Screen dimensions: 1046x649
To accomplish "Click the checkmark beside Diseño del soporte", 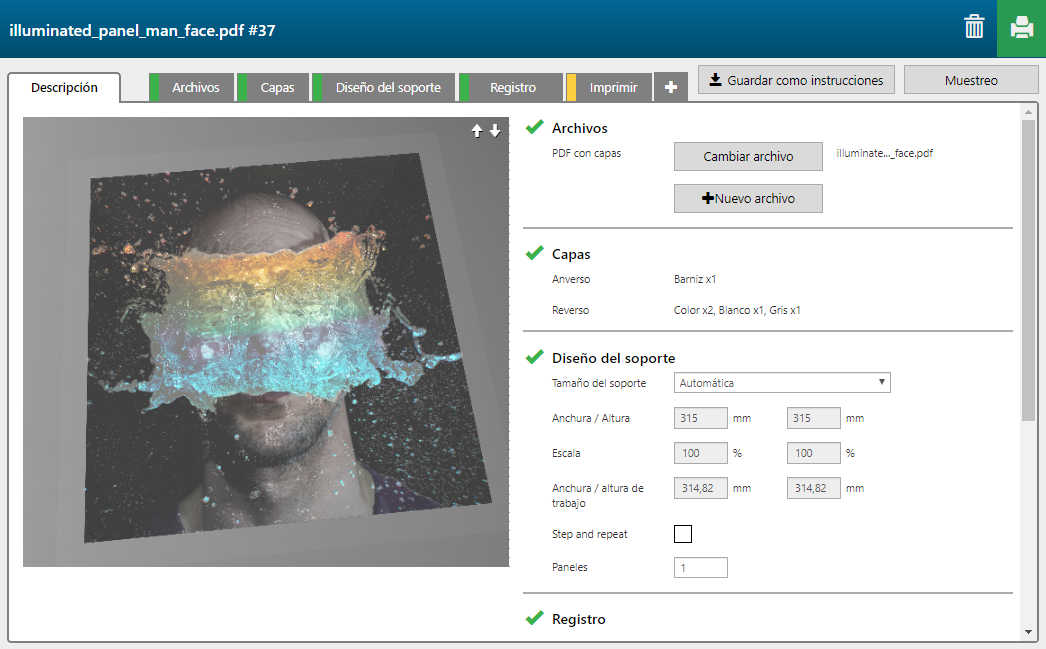I will (x=535, y=358).
